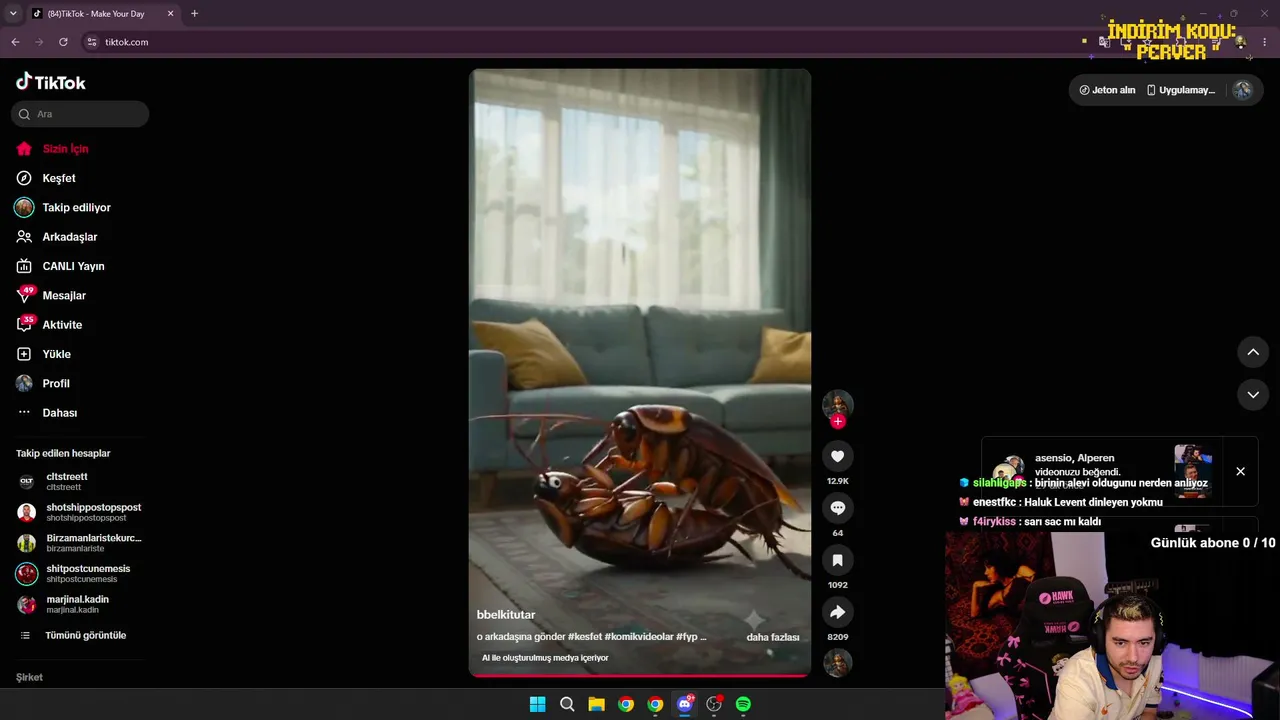The image size is (1280, 720).
Task: Open account avatar menu at top right
Action: point(1242,90)
